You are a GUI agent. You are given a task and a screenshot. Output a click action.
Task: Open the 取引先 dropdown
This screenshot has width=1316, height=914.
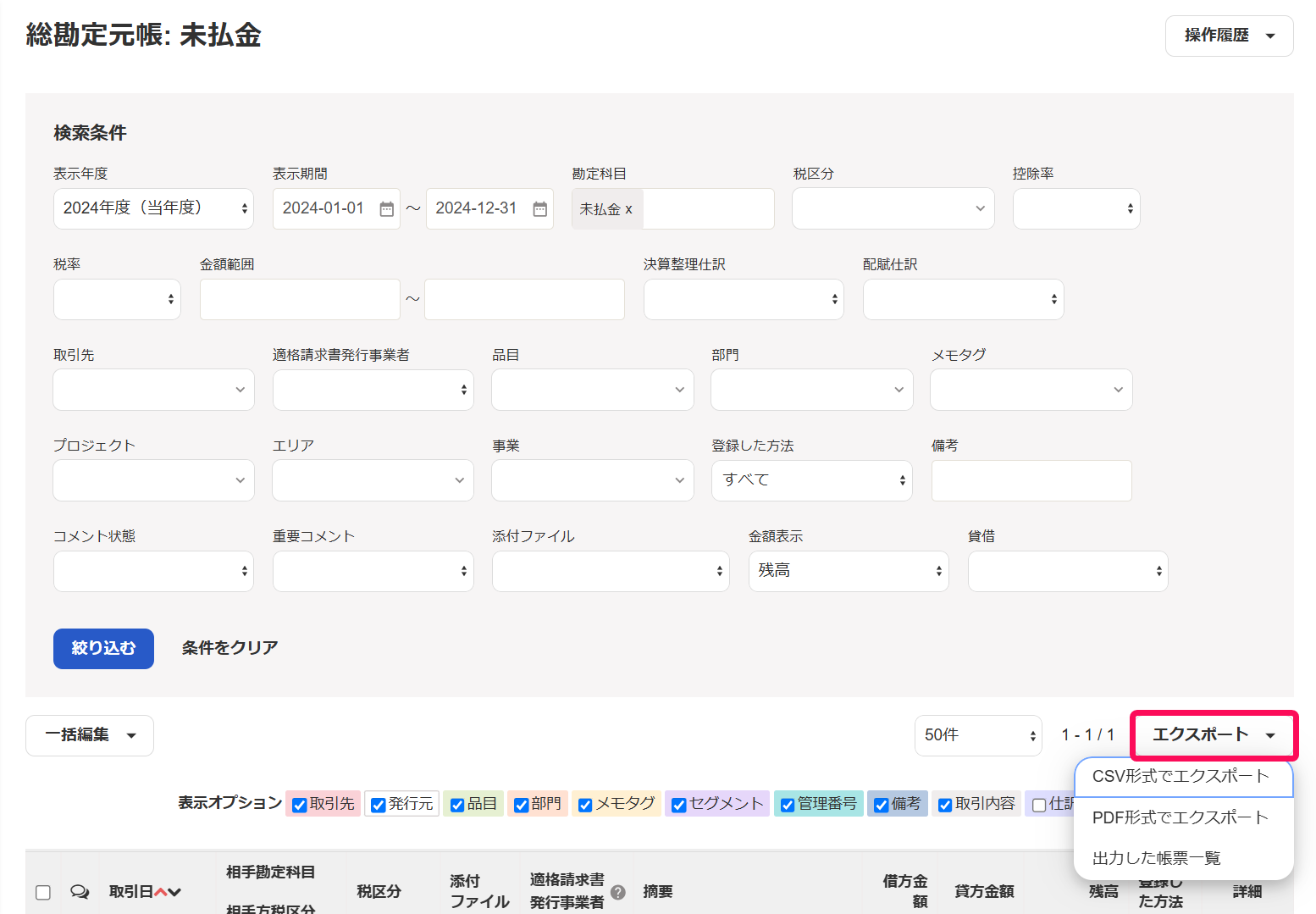tap(153, 390)
